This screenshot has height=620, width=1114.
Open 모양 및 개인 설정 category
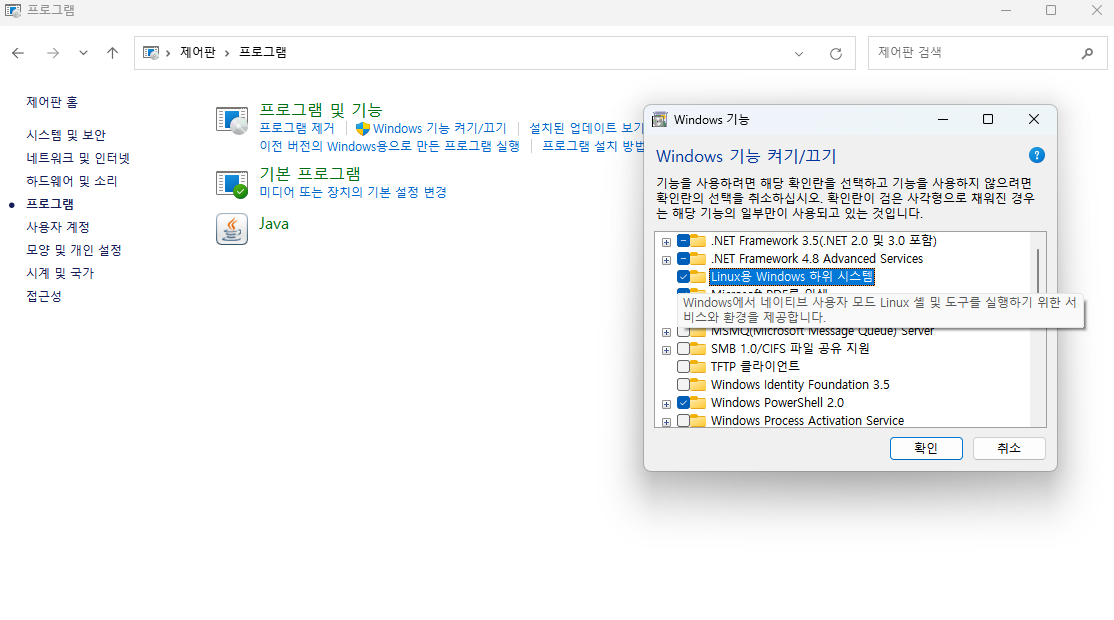(x=74, y=250)
